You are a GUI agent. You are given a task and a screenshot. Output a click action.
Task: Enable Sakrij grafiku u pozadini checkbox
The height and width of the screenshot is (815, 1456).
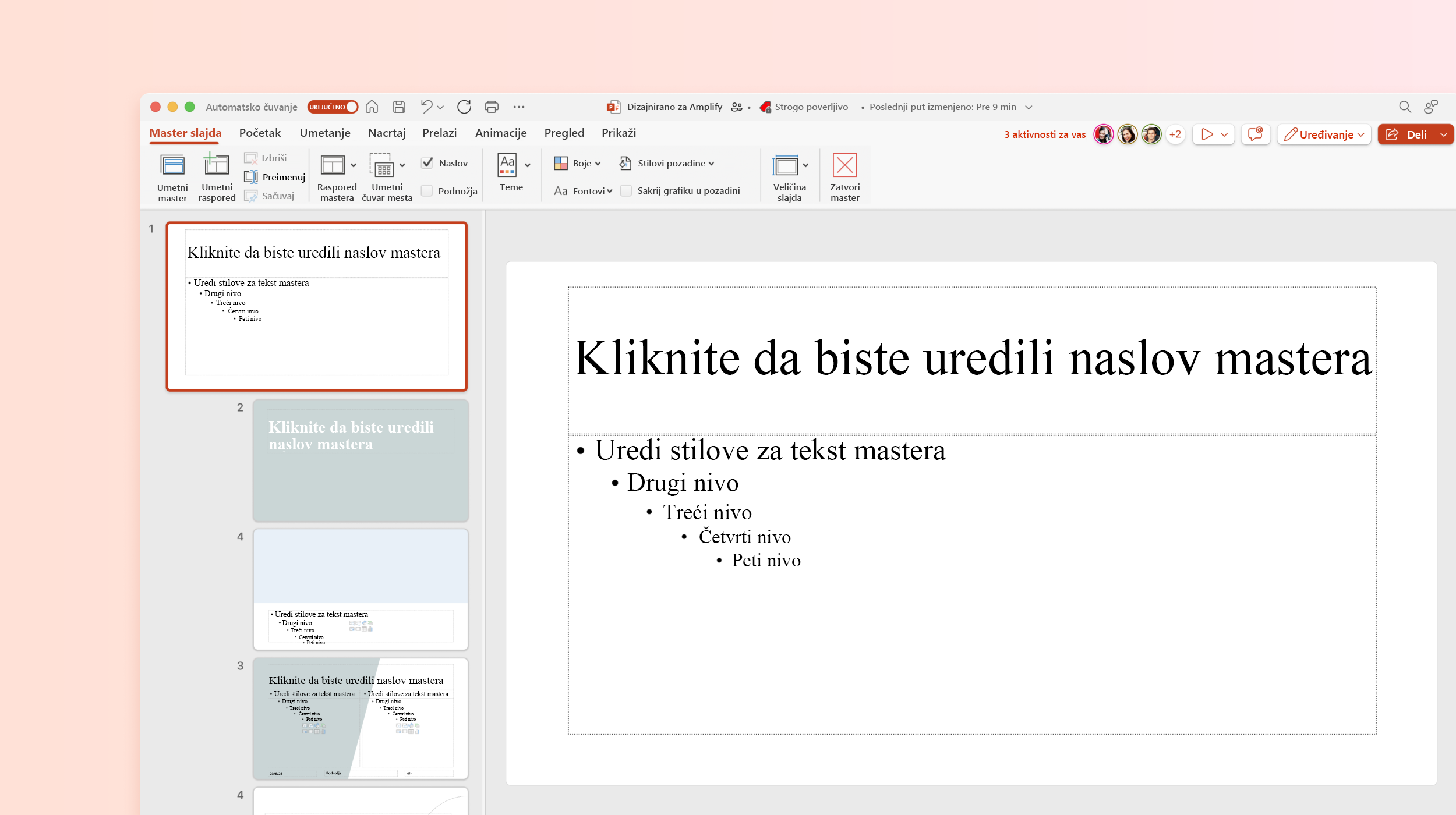pos(626,191)
